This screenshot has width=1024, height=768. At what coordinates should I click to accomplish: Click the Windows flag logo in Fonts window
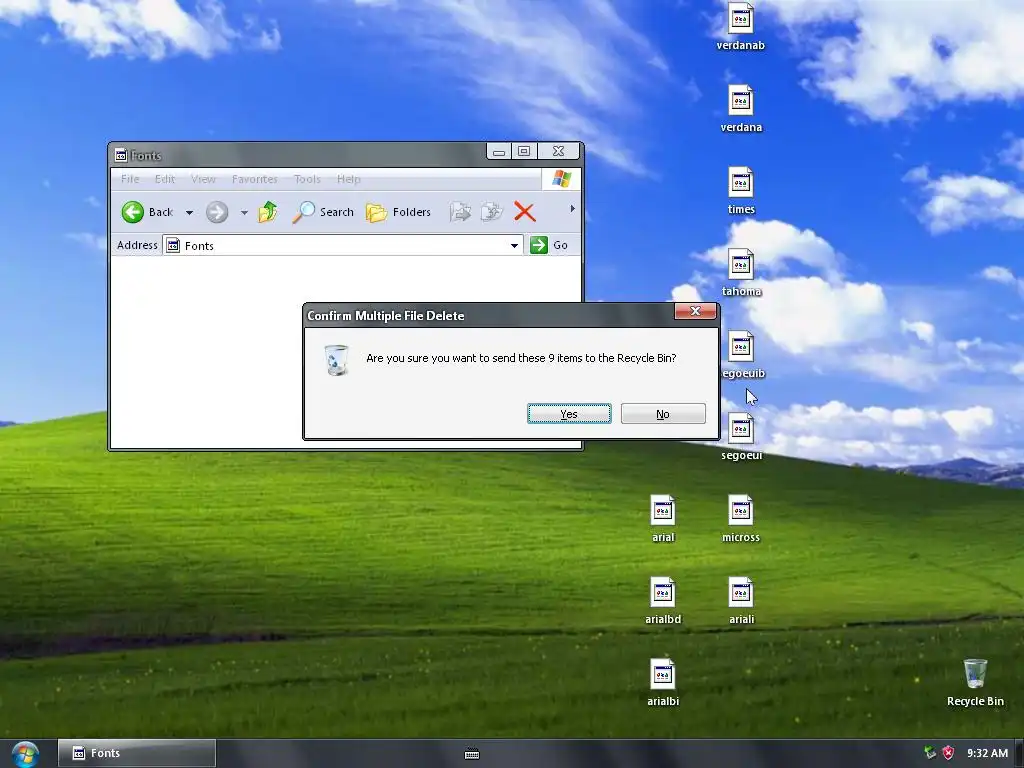[561, 179]
